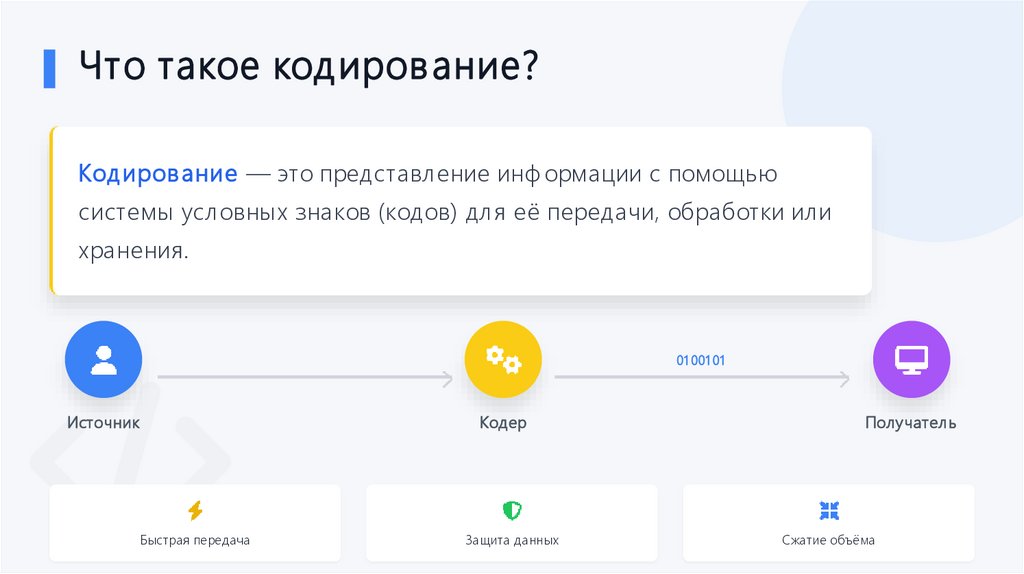Viewport: 1024px width, 574px height.
Task: Select the green shield icon
Action: coord(512,511)
